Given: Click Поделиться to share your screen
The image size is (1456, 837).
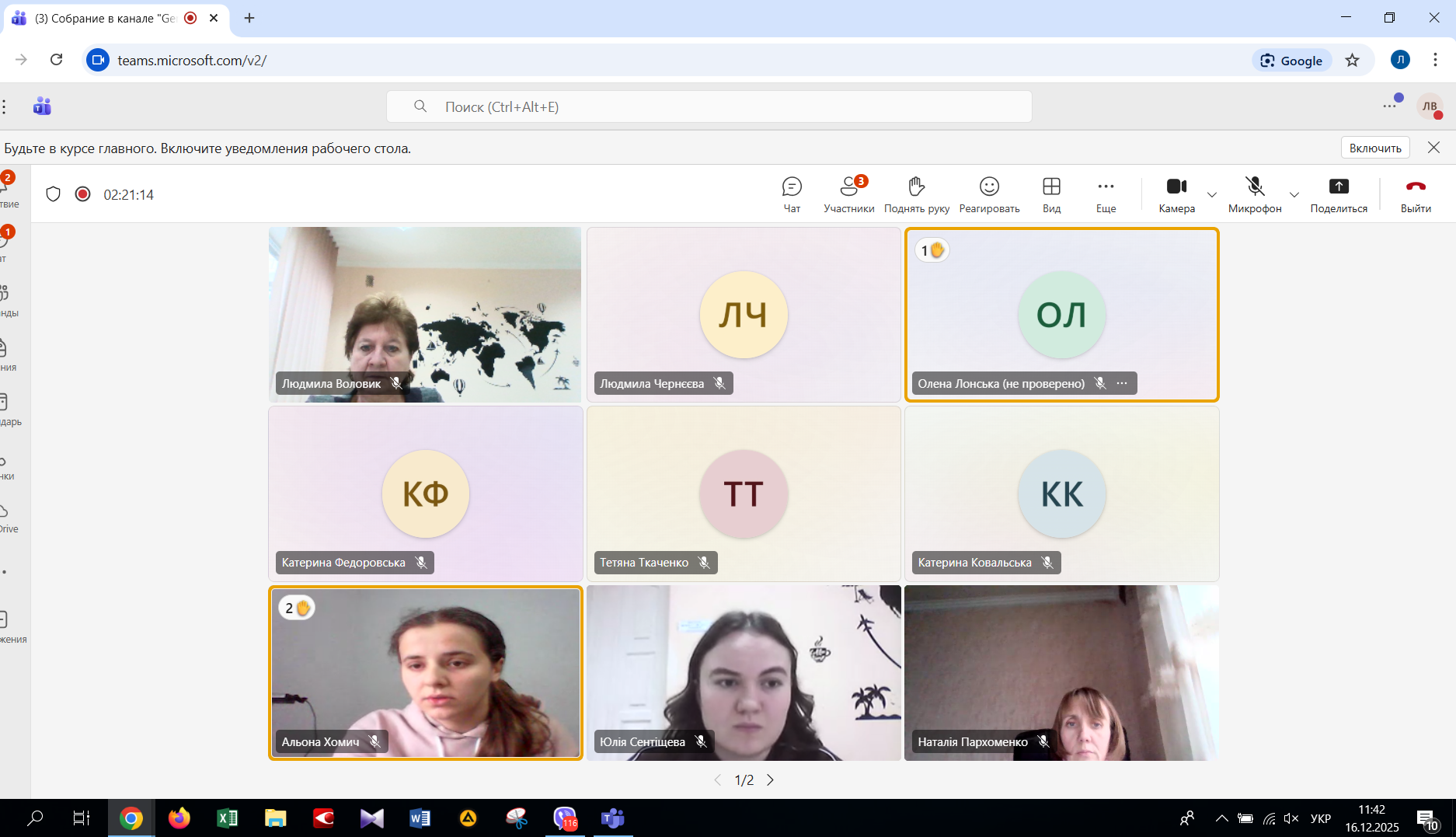Looking at the screenshot, I should pyautogui.click(x=1338, y=194).
